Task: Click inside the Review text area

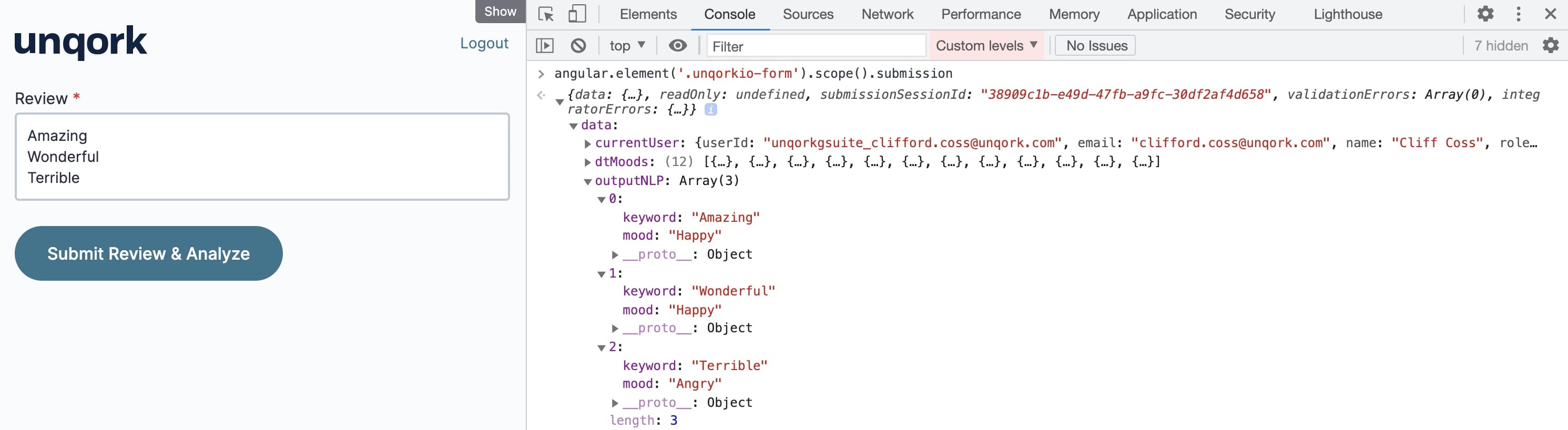Action: point(262,156)
